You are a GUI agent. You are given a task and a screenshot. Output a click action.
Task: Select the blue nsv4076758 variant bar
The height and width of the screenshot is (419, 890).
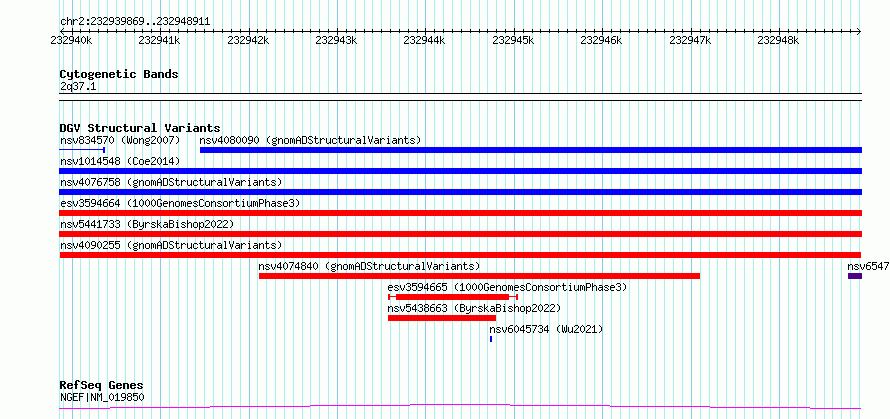click(461, 192)
